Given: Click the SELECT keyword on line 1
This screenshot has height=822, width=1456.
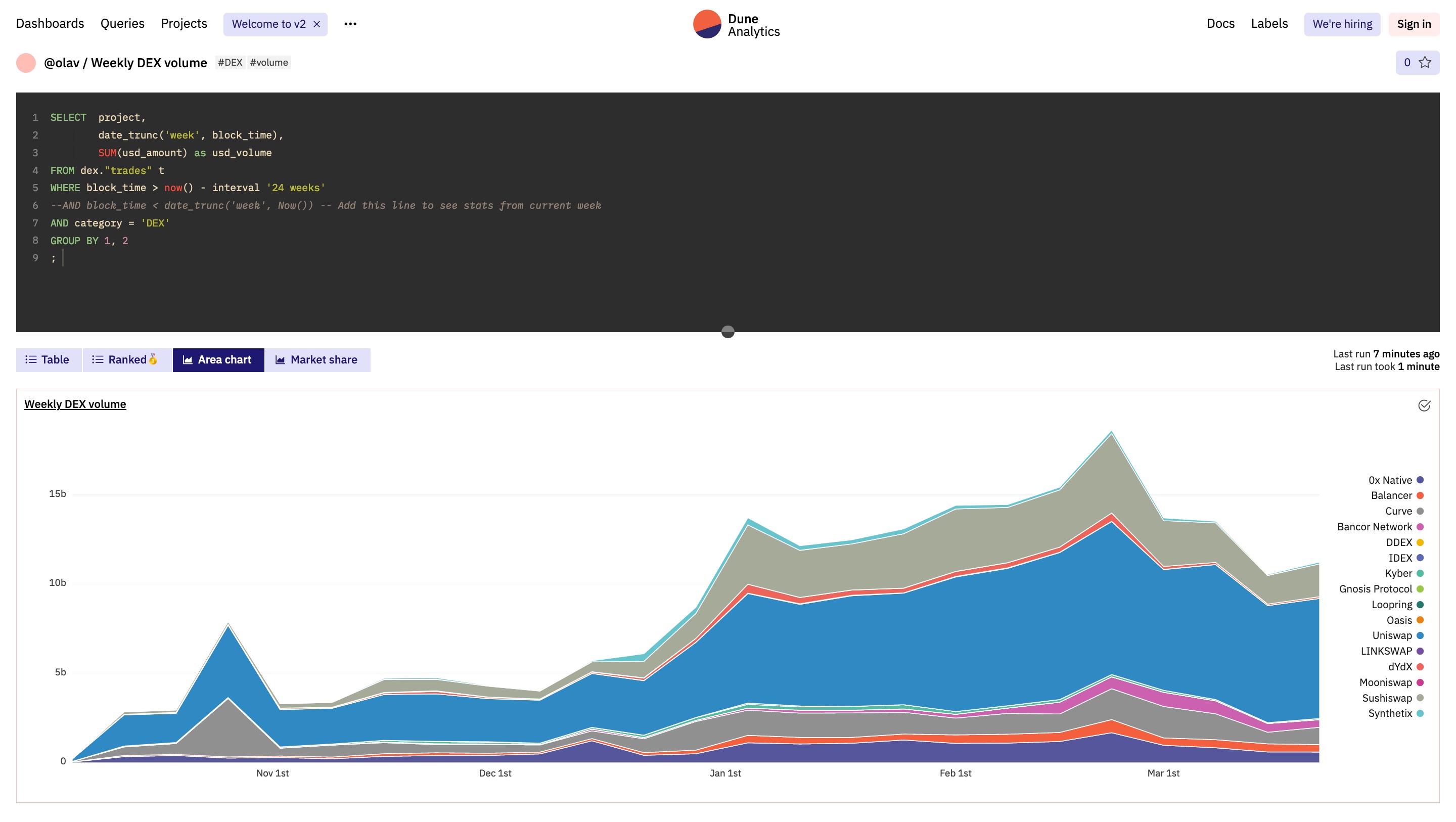Looking at the screenshot, I should [x=68, y=118].
